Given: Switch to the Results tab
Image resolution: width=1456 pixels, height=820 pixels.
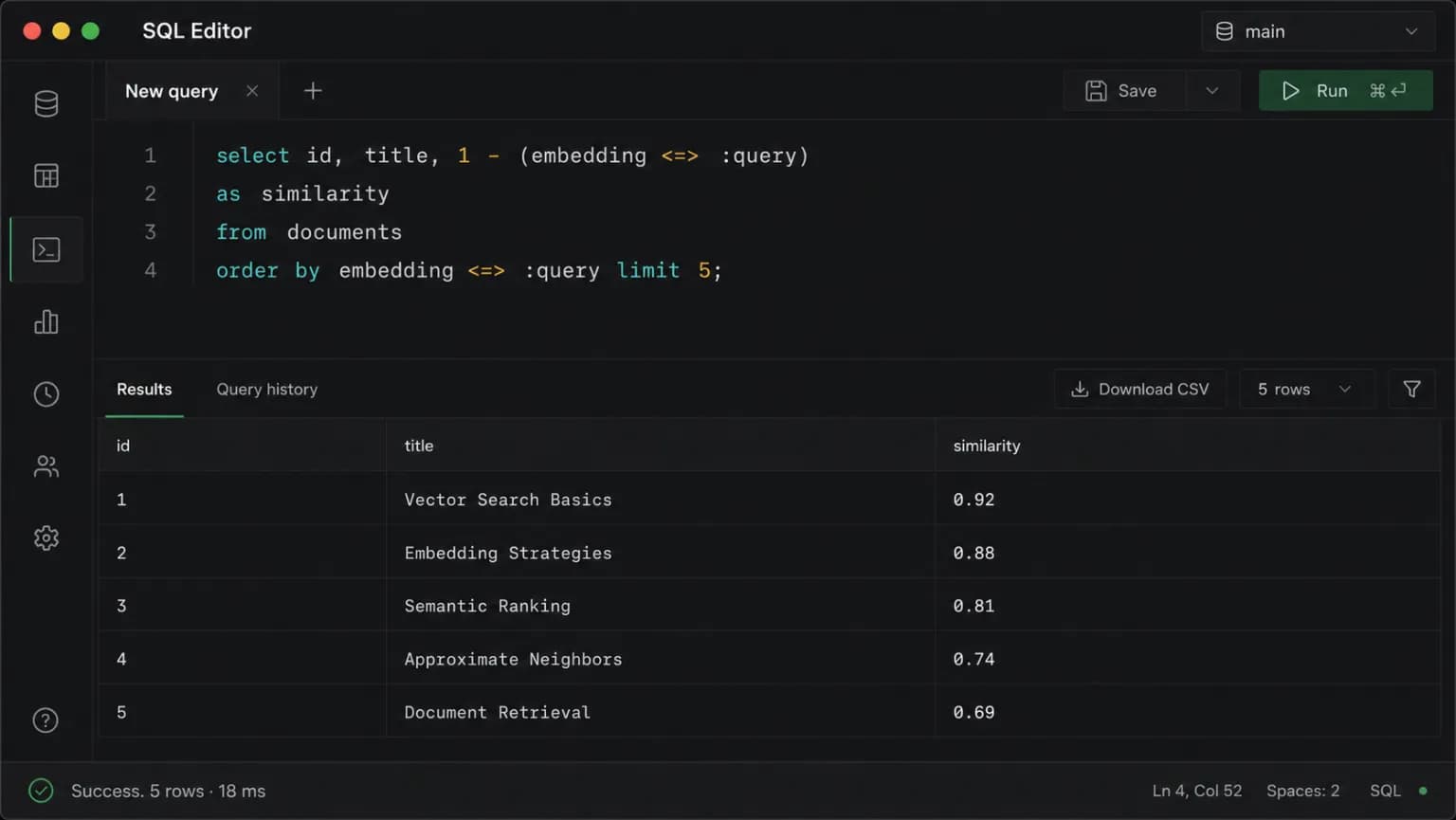Looking at the screenshot, I should 144,390.
